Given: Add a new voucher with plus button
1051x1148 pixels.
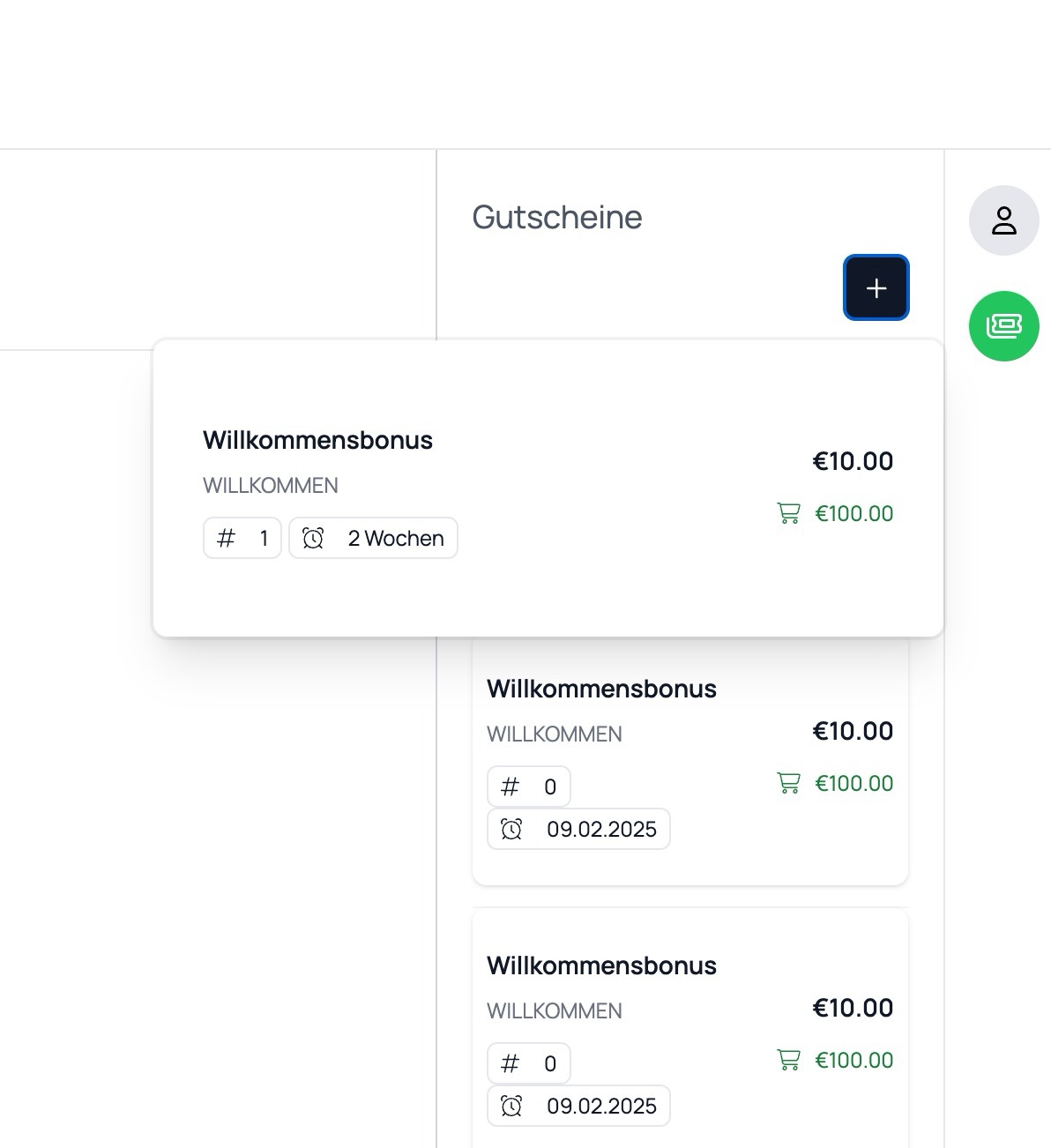Looking at the screenshot, I should 876,287.
